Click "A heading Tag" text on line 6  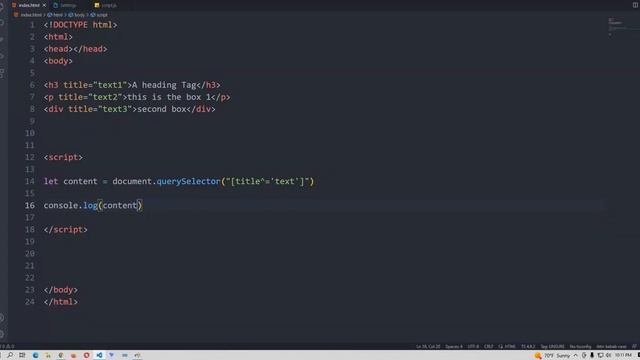[164, 85]
